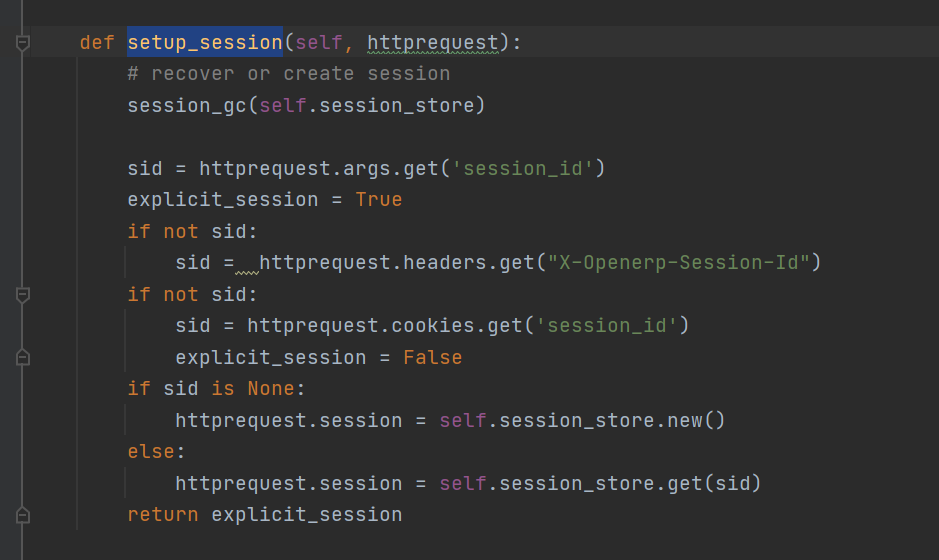This screenshot has width=939, height=560.
Task: Click the highlighted setup_session function name
Action: click(205, 43)
